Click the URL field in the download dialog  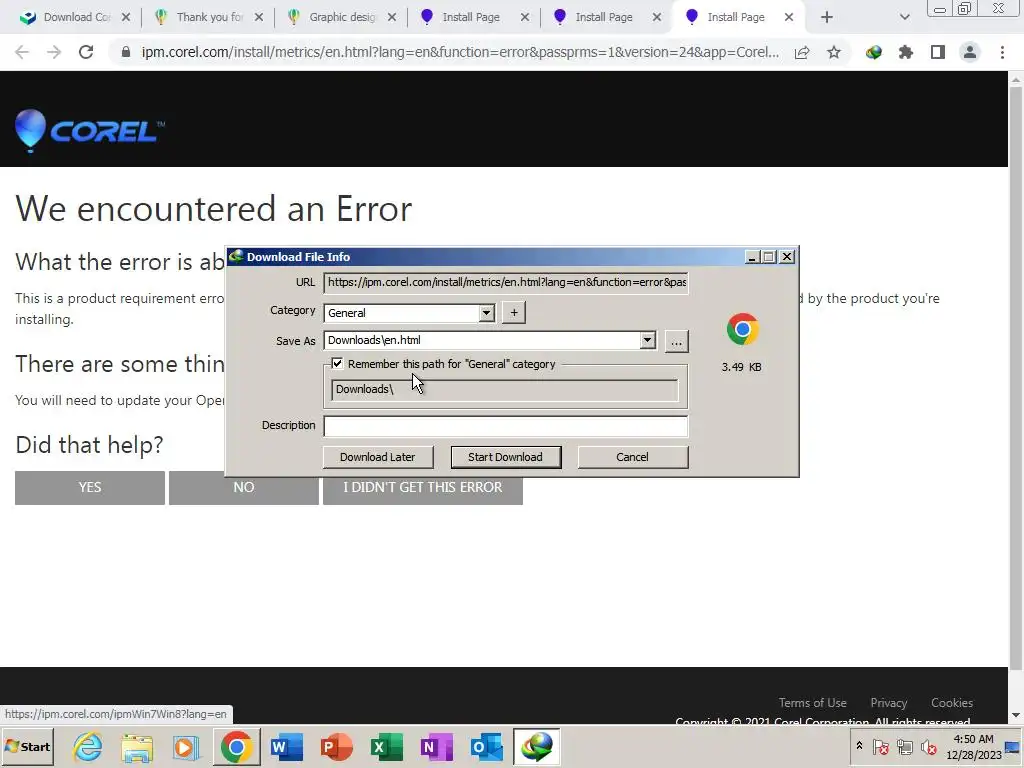click(505, 283)
